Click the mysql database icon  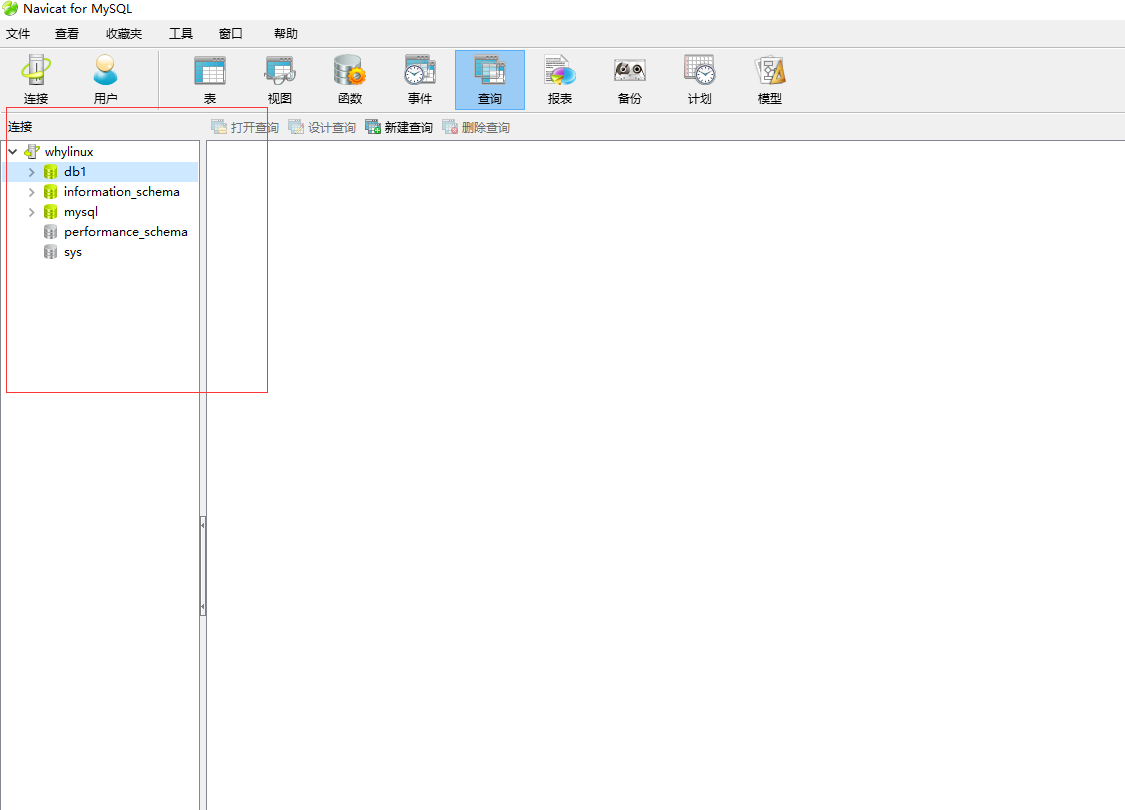click(x=50, y=212)
